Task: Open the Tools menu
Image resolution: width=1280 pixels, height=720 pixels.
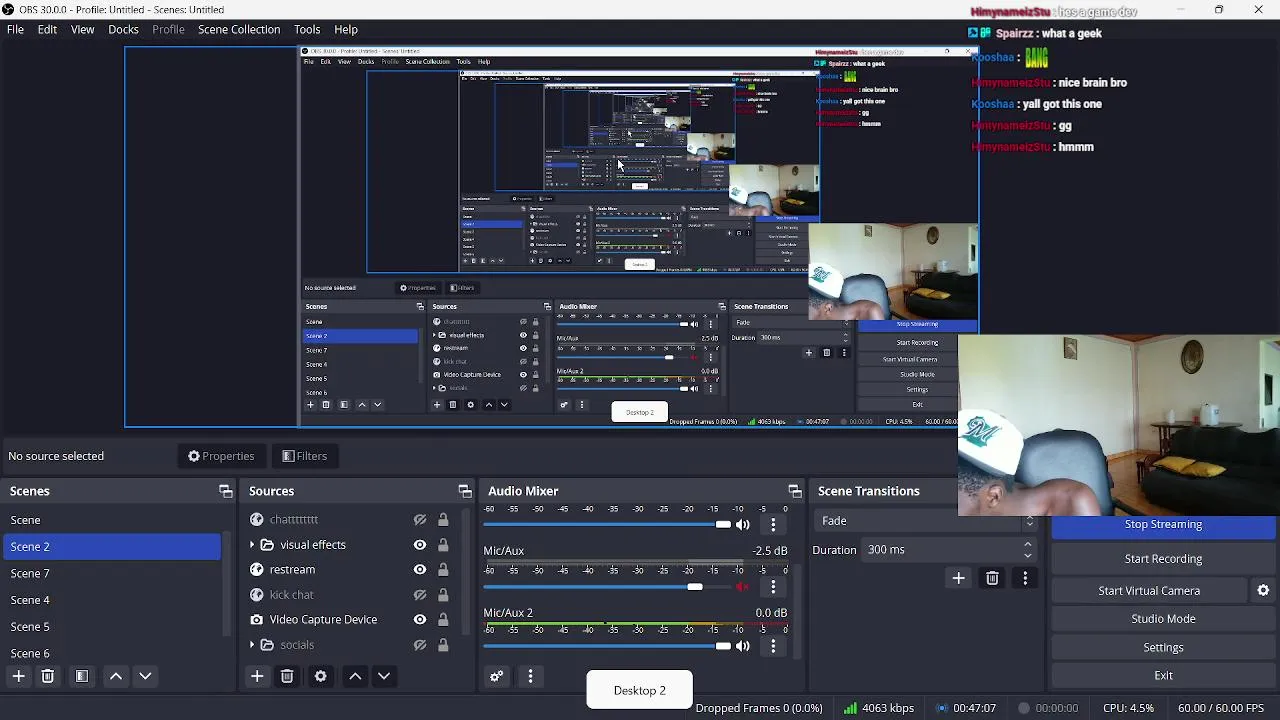Action: click(307, 29)
